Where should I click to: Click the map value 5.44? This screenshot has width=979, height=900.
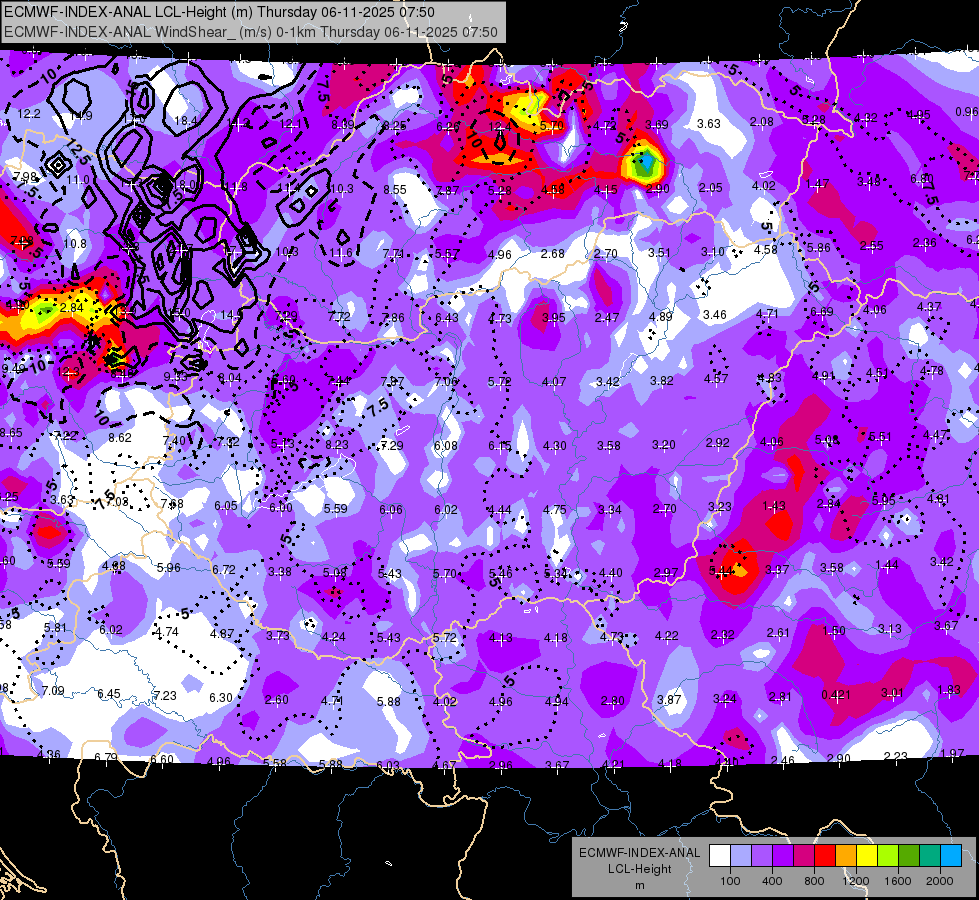pyautogui.click(x=721, y=571)
